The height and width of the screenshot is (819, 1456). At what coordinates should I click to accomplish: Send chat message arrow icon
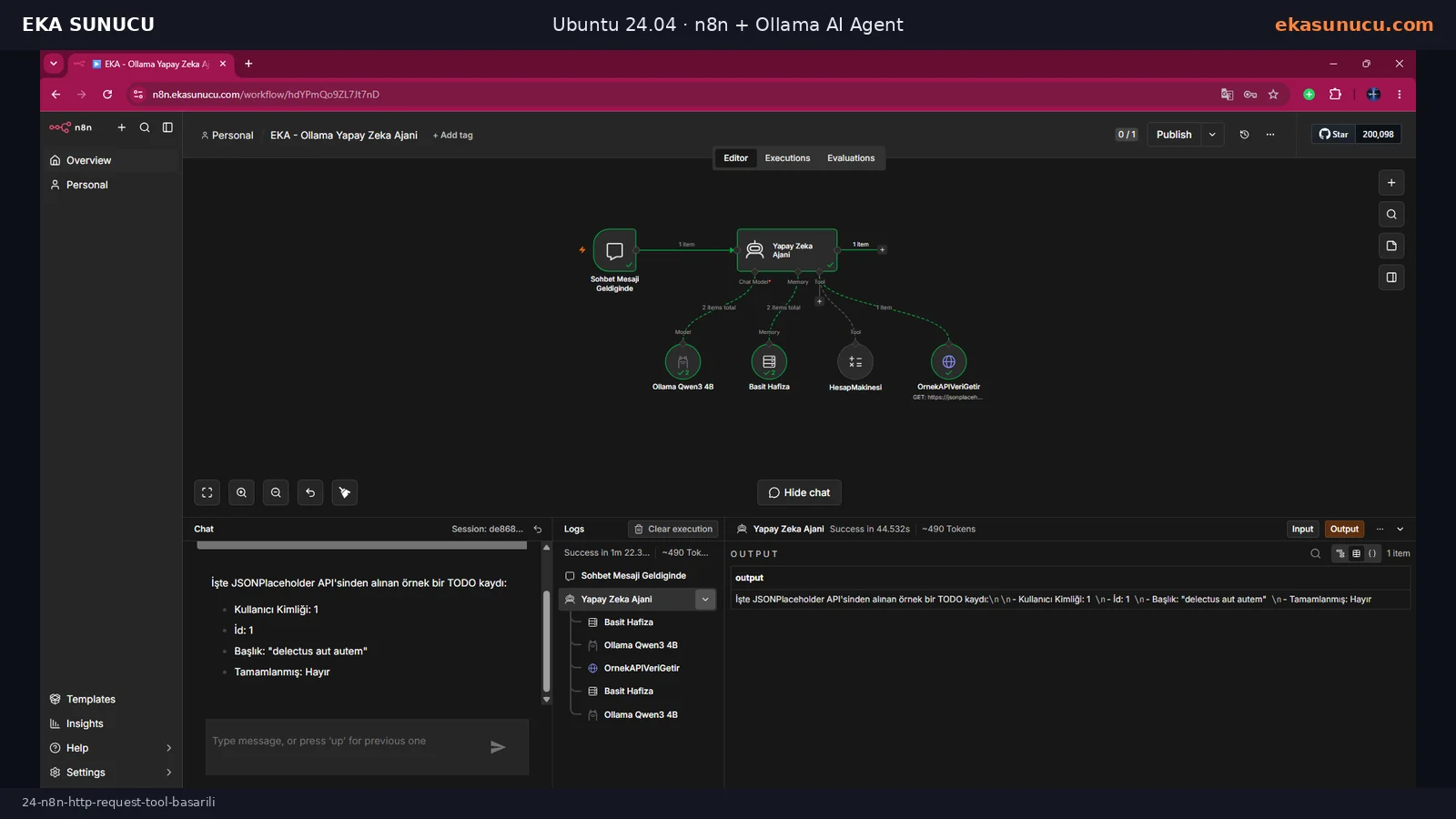click(x=498, y=747)
